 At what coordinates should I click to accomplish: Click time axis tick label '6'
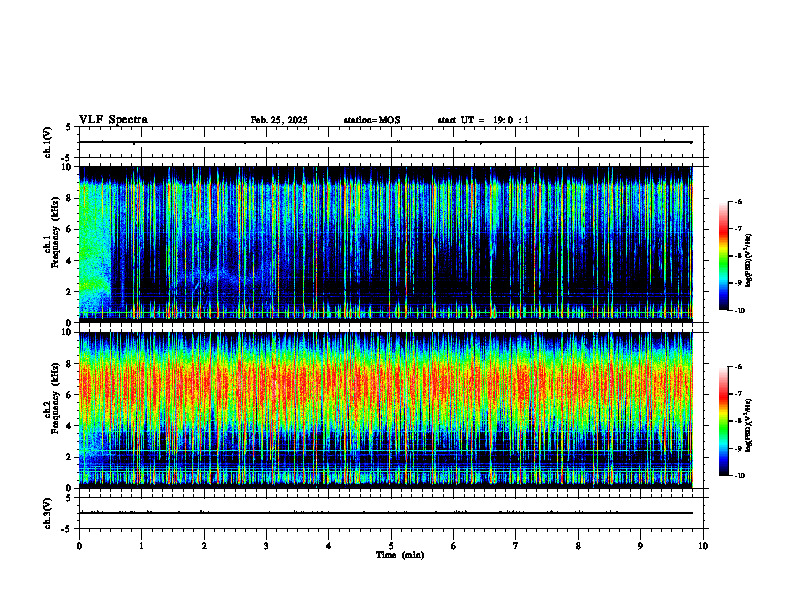[x=454, y=546]
